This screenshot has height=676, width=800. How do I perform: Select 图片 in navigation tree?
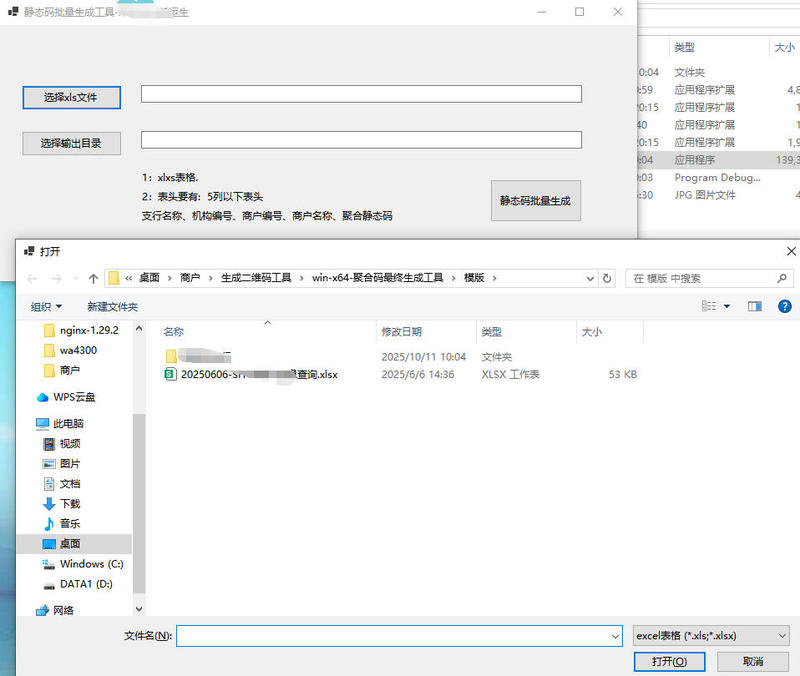[x=62, y=464]
